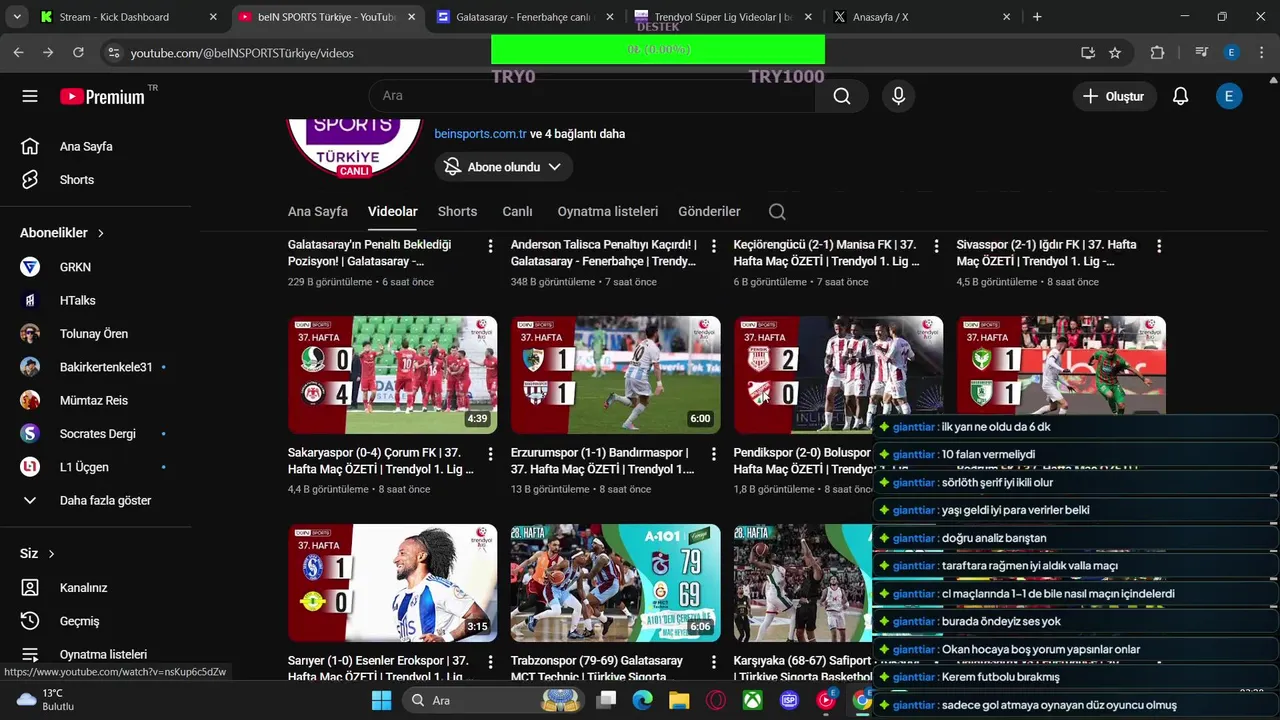Click the install app icon in address bar

coord(1088,53)
